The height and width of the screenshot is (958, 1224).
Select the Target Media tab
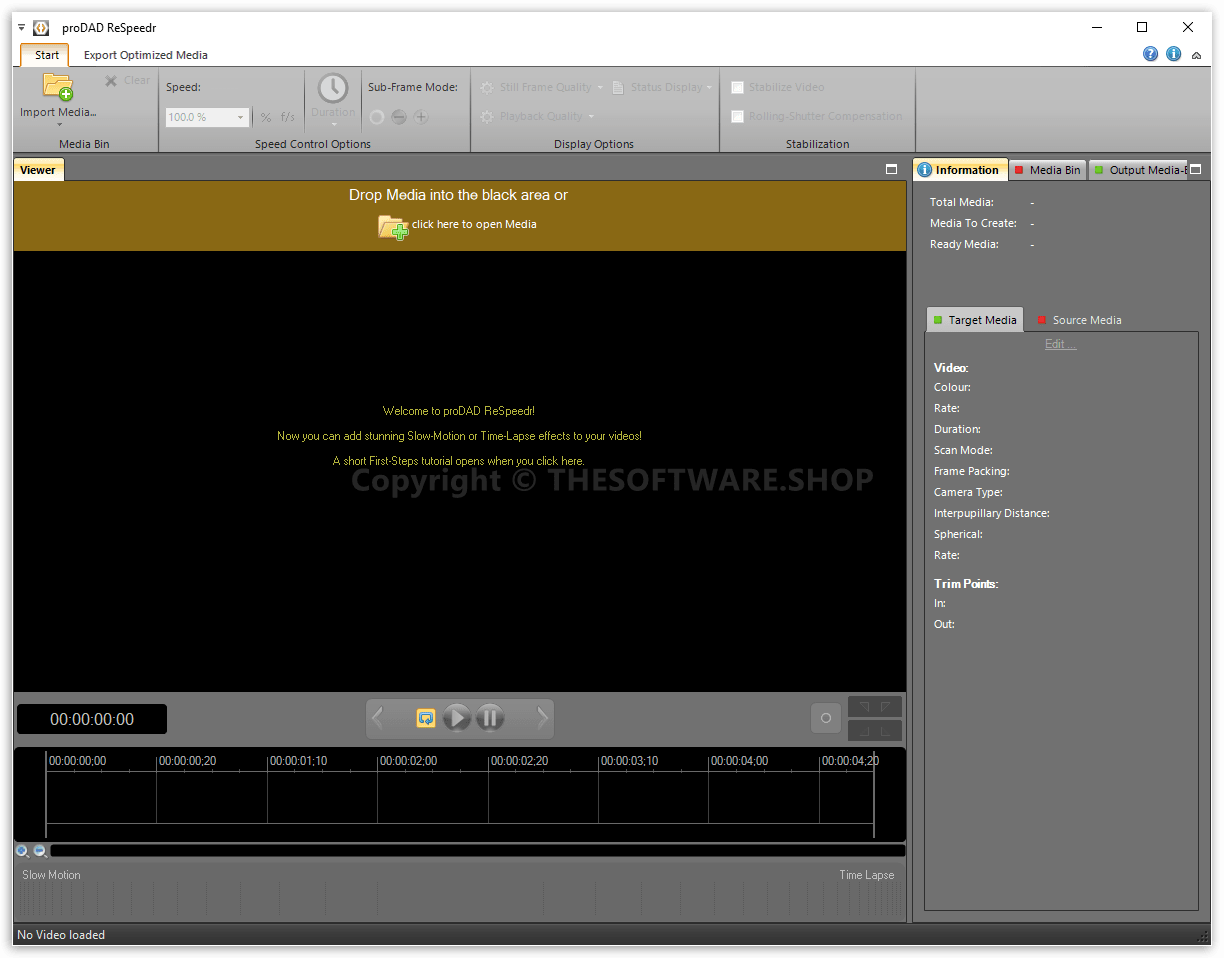point(975,320)
